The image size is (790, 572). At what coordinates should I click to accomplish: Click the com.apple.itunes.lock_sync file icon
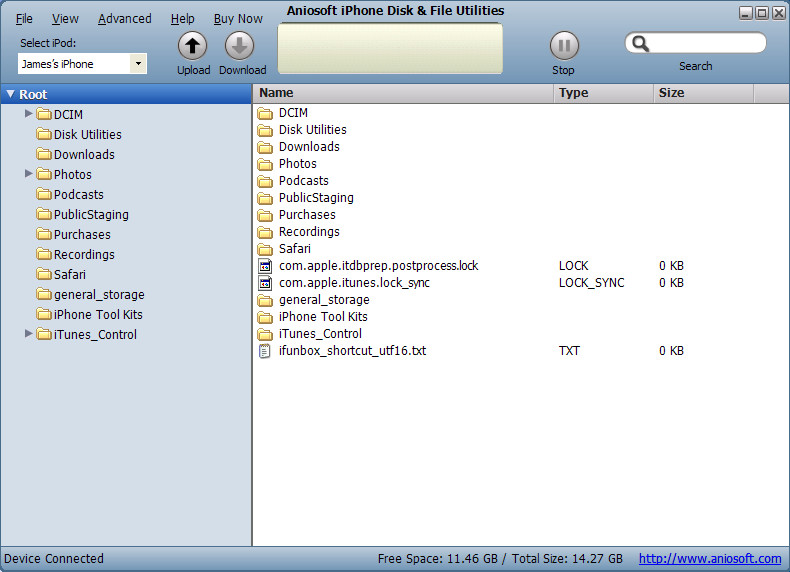[265, 283]
